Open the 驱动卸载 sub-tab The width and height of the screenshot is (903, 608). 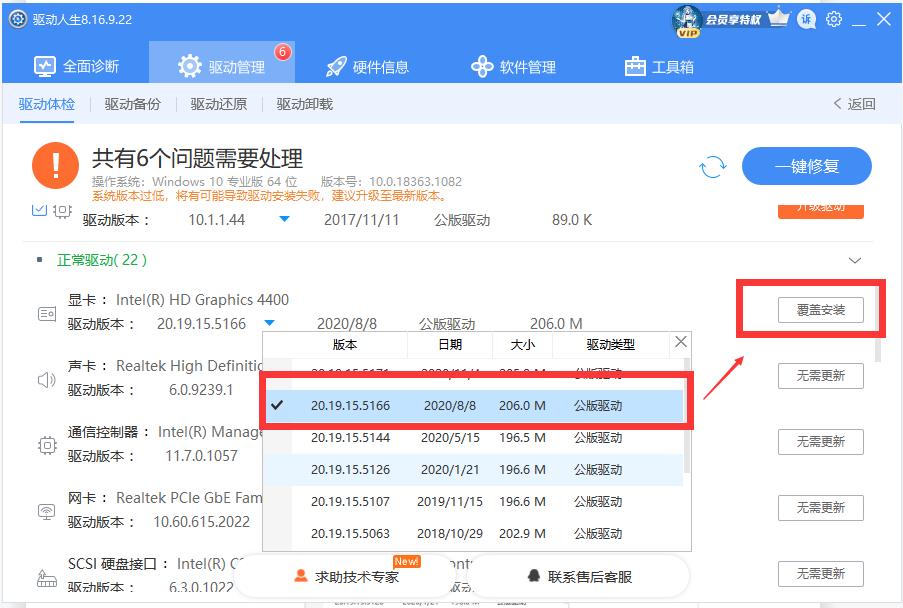click(x=305, y=104)
